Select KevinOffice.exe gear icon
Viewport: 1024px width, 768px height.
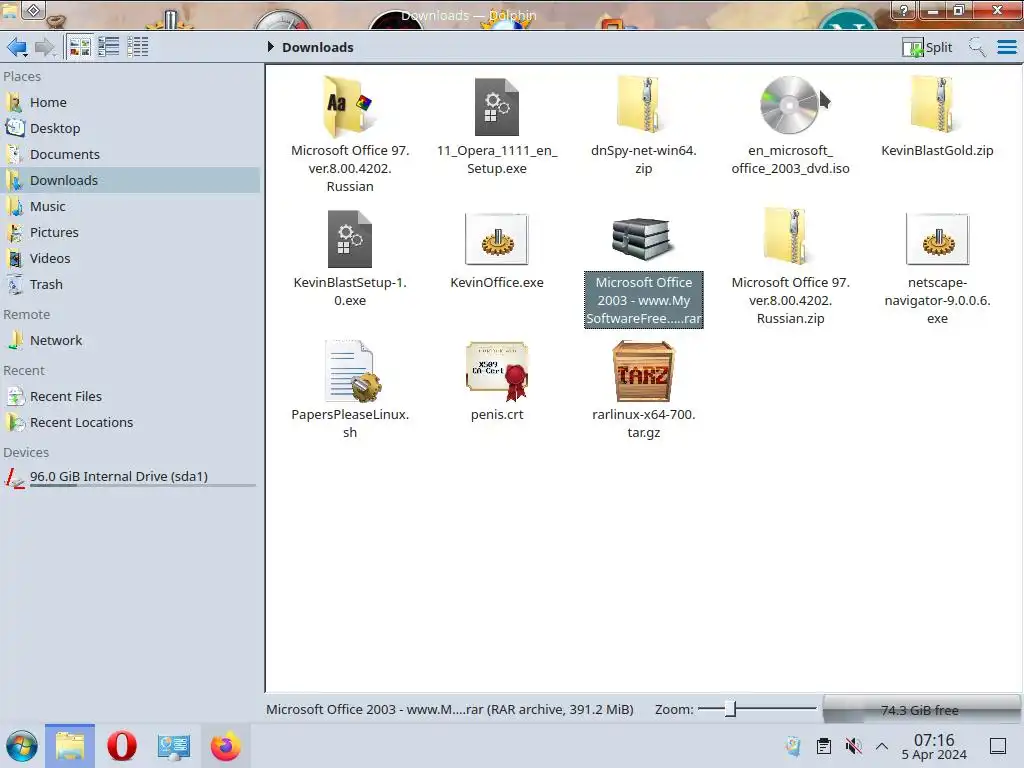(x=497, y=239)
